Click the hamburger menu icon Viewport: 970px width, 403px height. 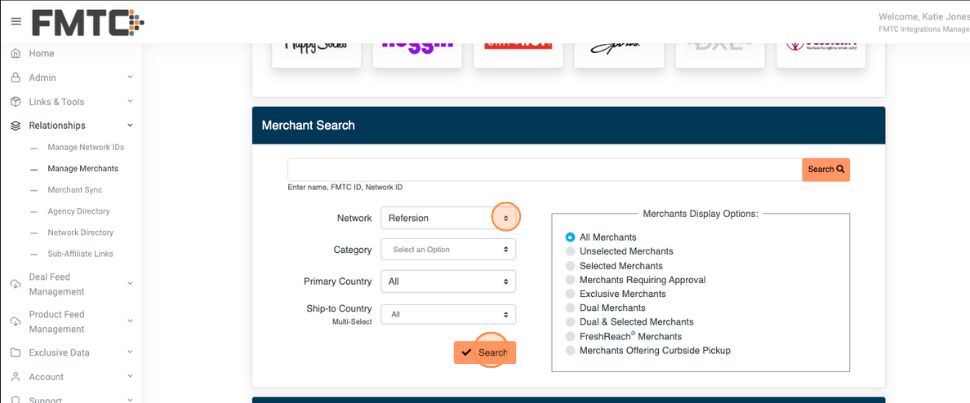[15, 21]
